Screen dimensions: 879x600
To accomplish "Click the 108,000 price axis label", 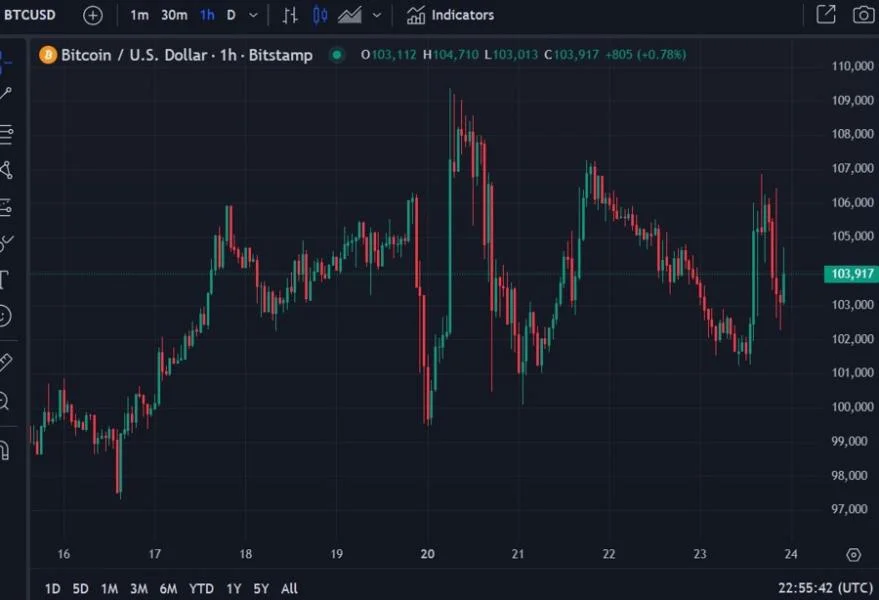I will tap(852, 134).
